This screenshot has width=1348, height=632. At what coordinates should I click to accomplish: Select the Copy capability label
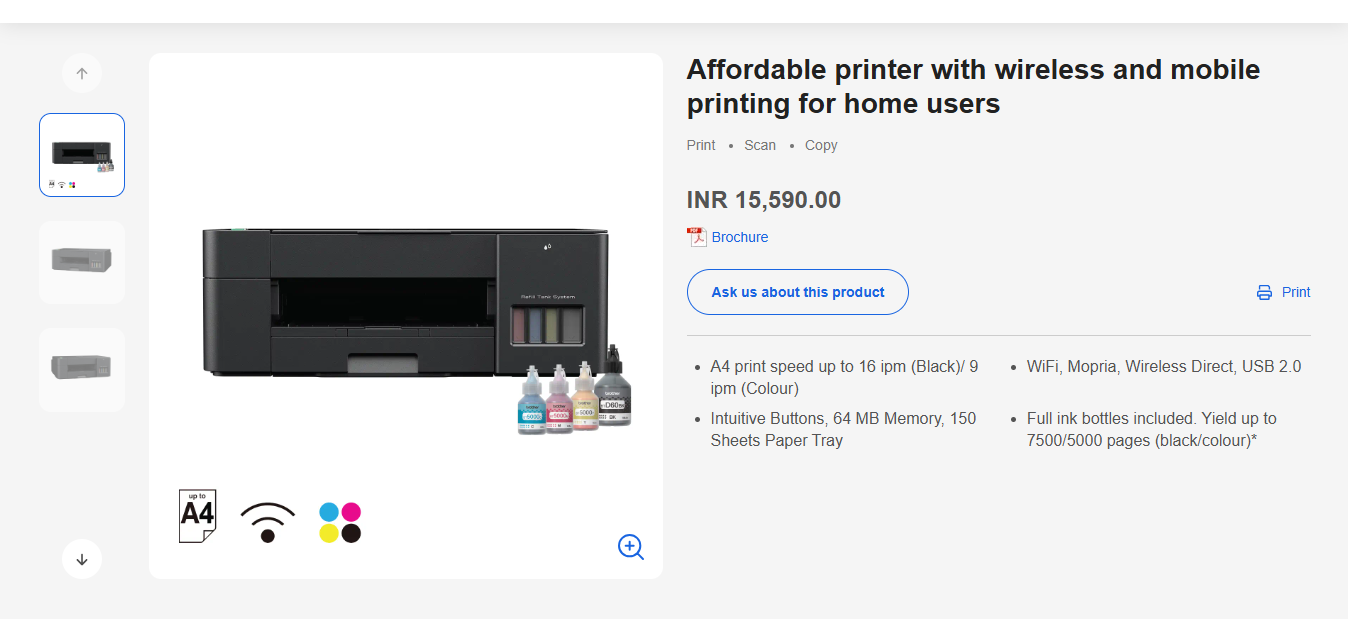[x=820, y=144]
